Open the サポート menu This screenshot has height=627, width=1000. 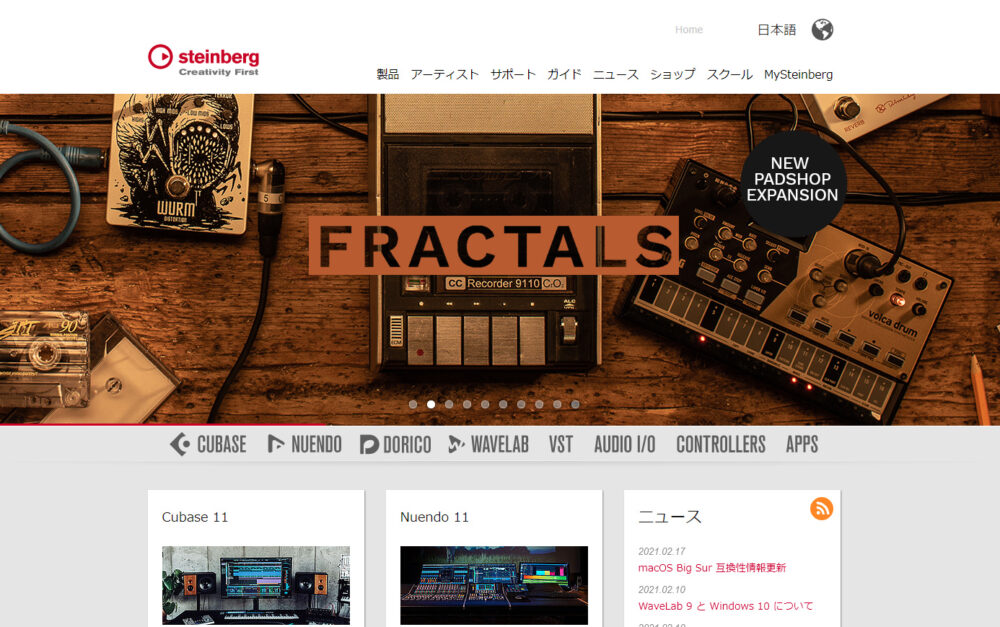click(x=513, y=75)
